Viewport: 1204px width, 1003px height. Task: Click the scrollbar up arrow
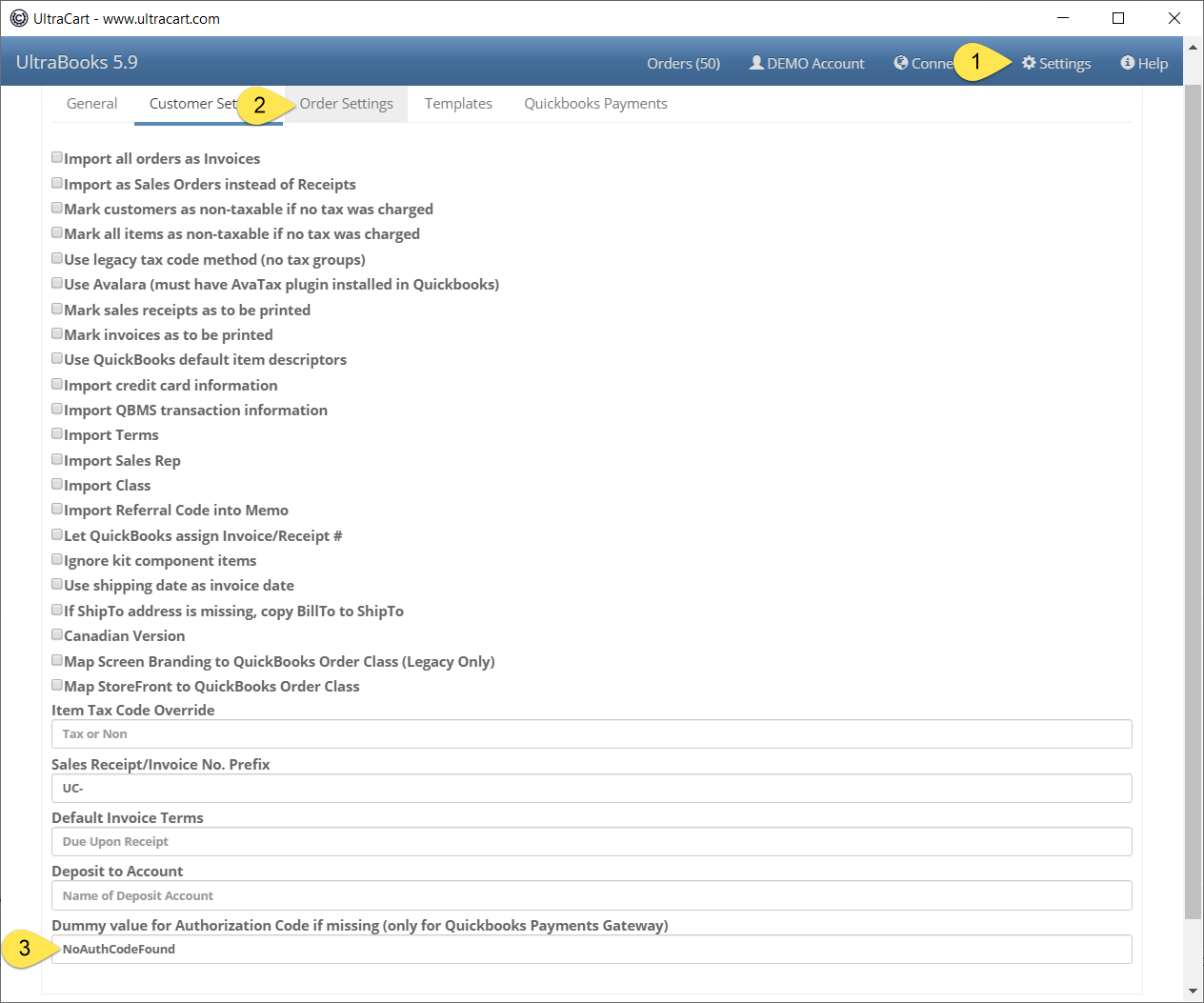(1193, 47)
